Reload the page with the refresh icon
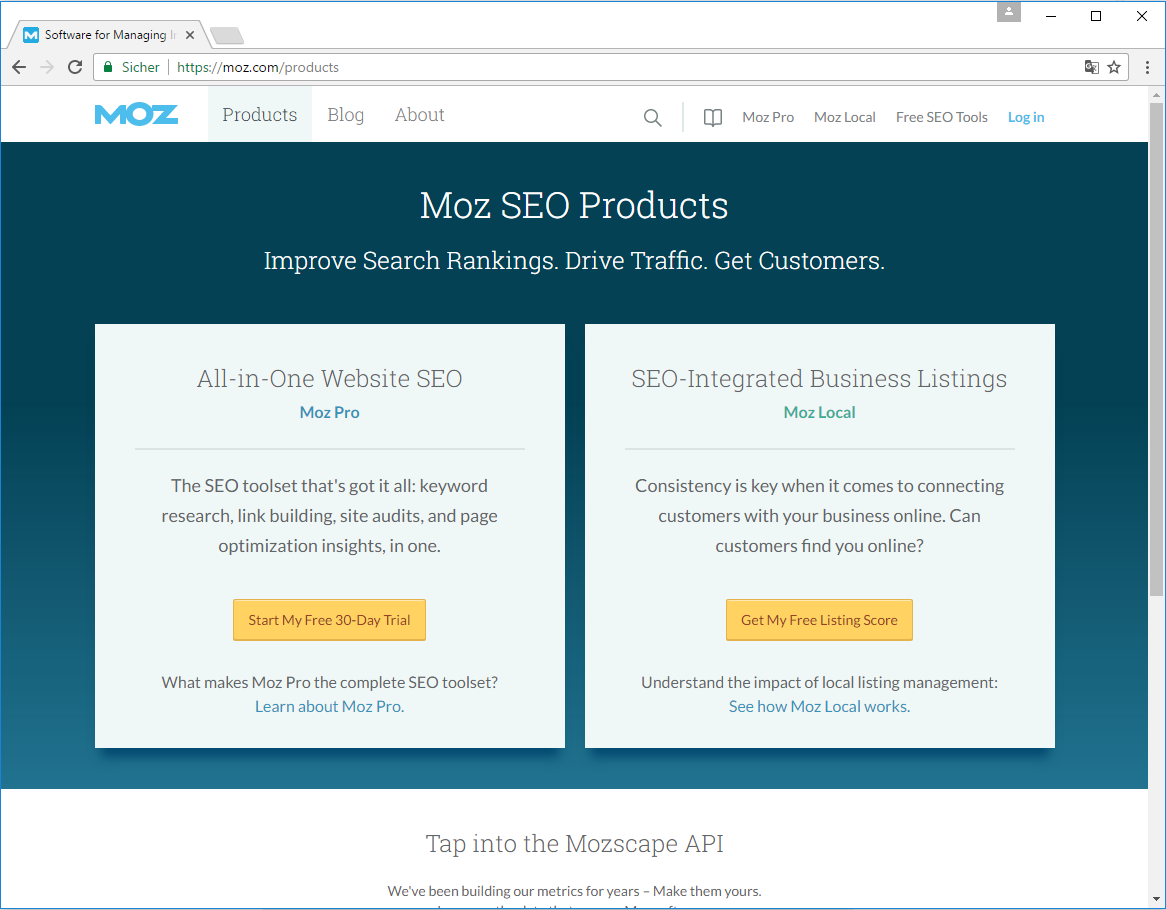Screen dimensions: 1166x910 tap(75, 67)
